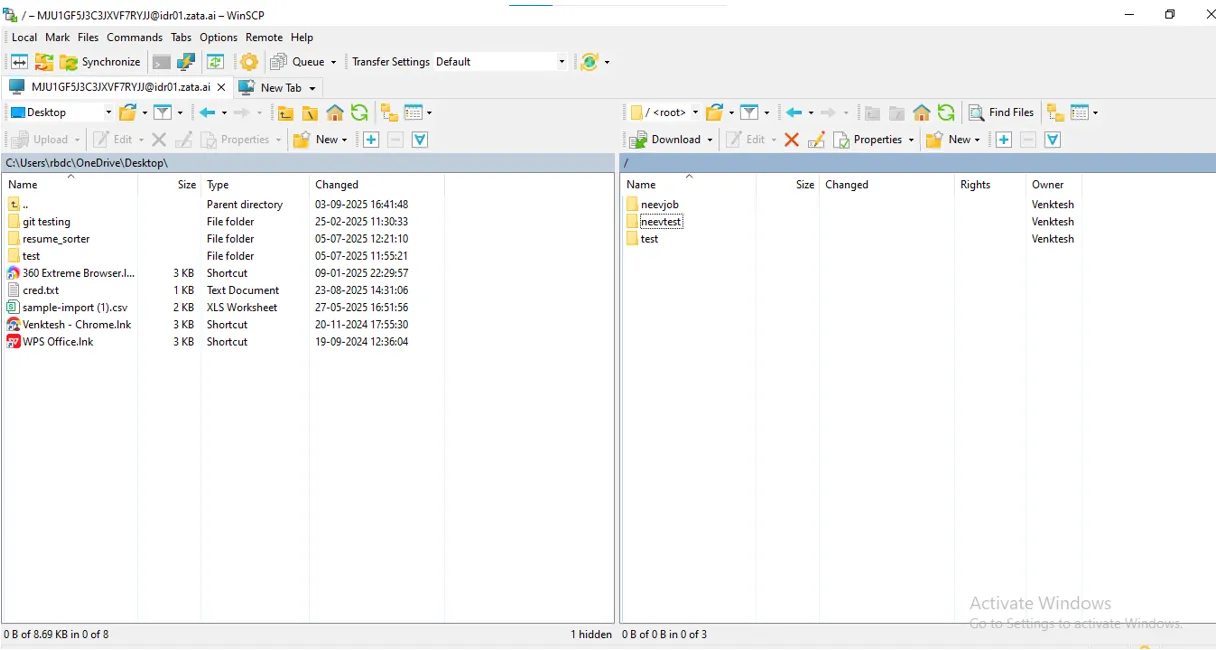Go to home directory in local panel
Image resolution: width=1216 pixels, height=650 pixels.
[x=335, y=113]
